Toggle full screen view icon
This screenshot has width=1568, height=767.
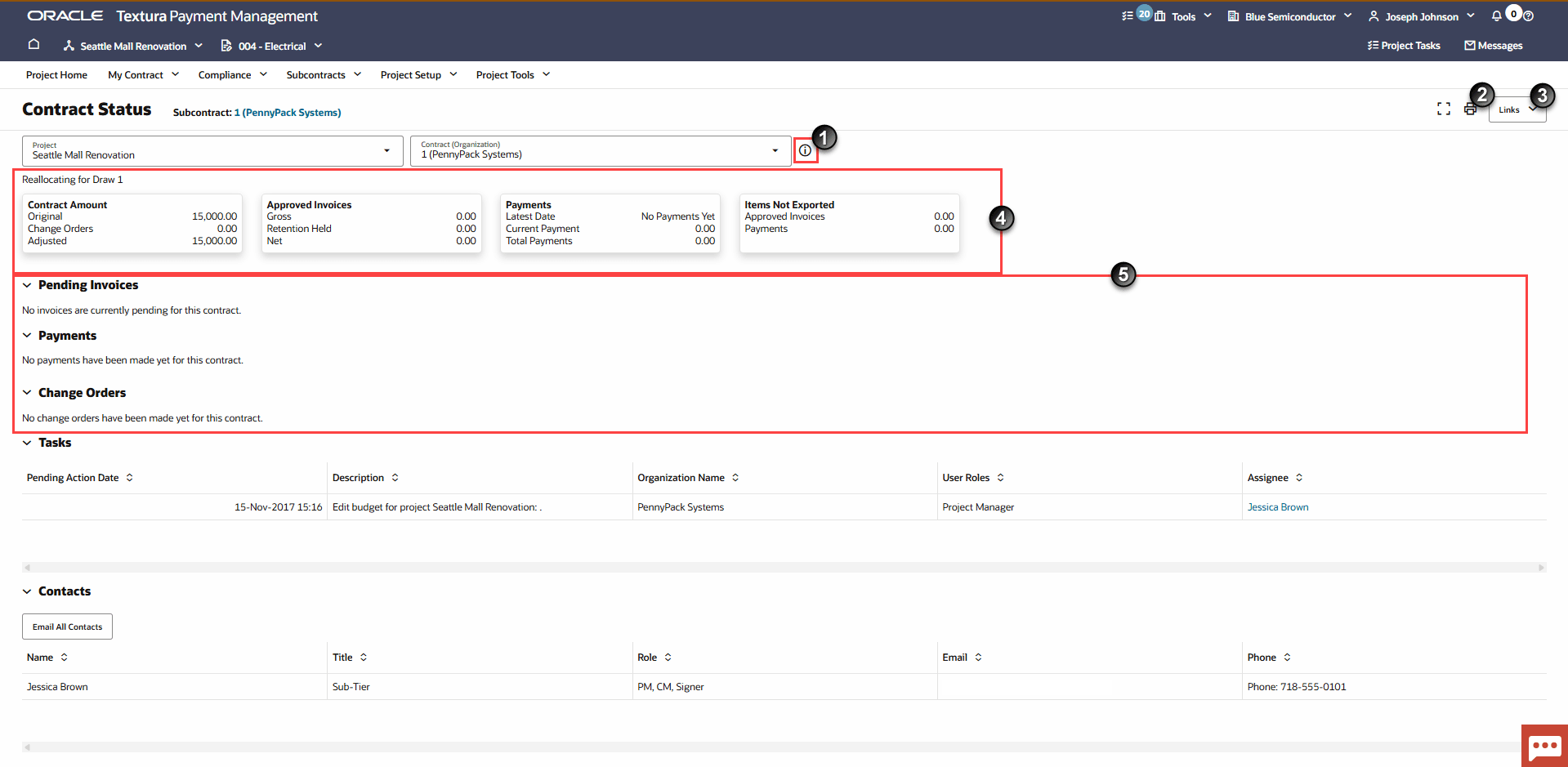1444,109
